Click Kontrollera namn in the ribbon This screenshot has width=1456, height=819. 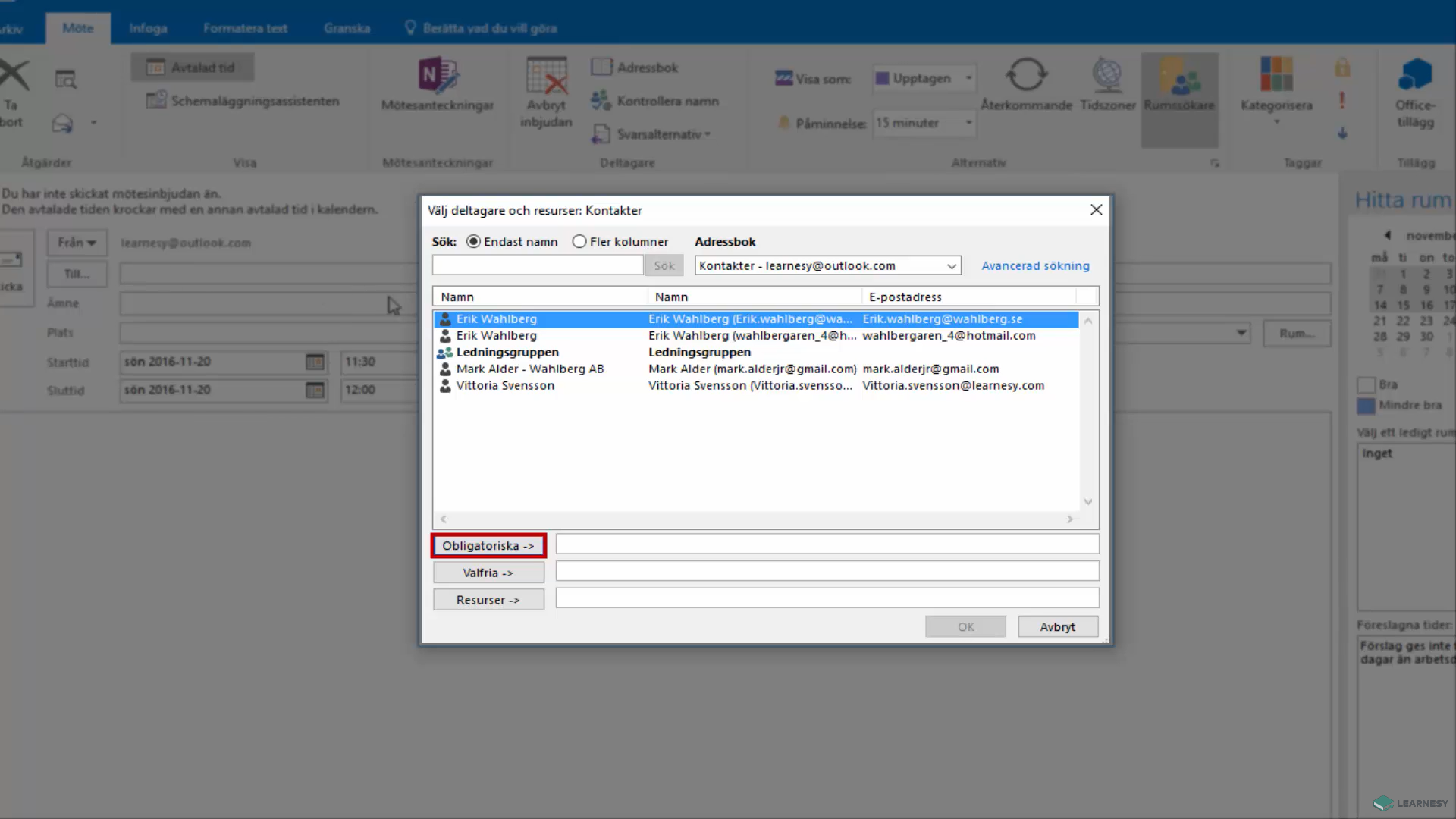pos(654,100)
